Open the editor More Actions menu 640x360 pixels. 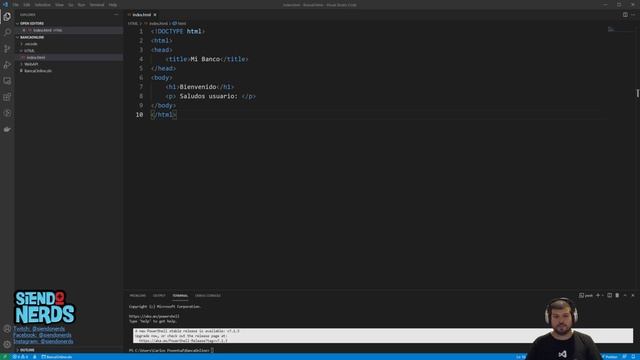tap(633, 15)
